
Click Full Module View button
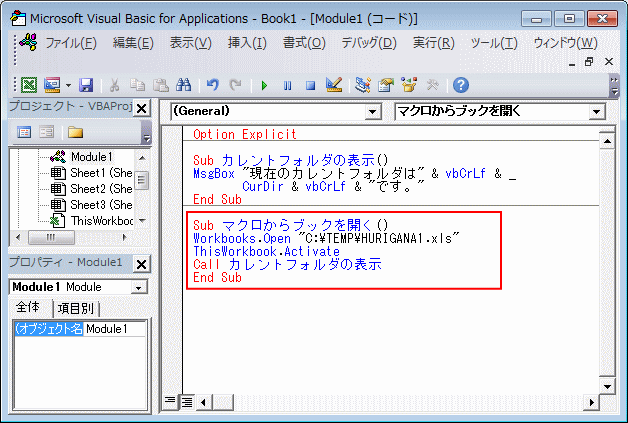(x=187, y=401)
